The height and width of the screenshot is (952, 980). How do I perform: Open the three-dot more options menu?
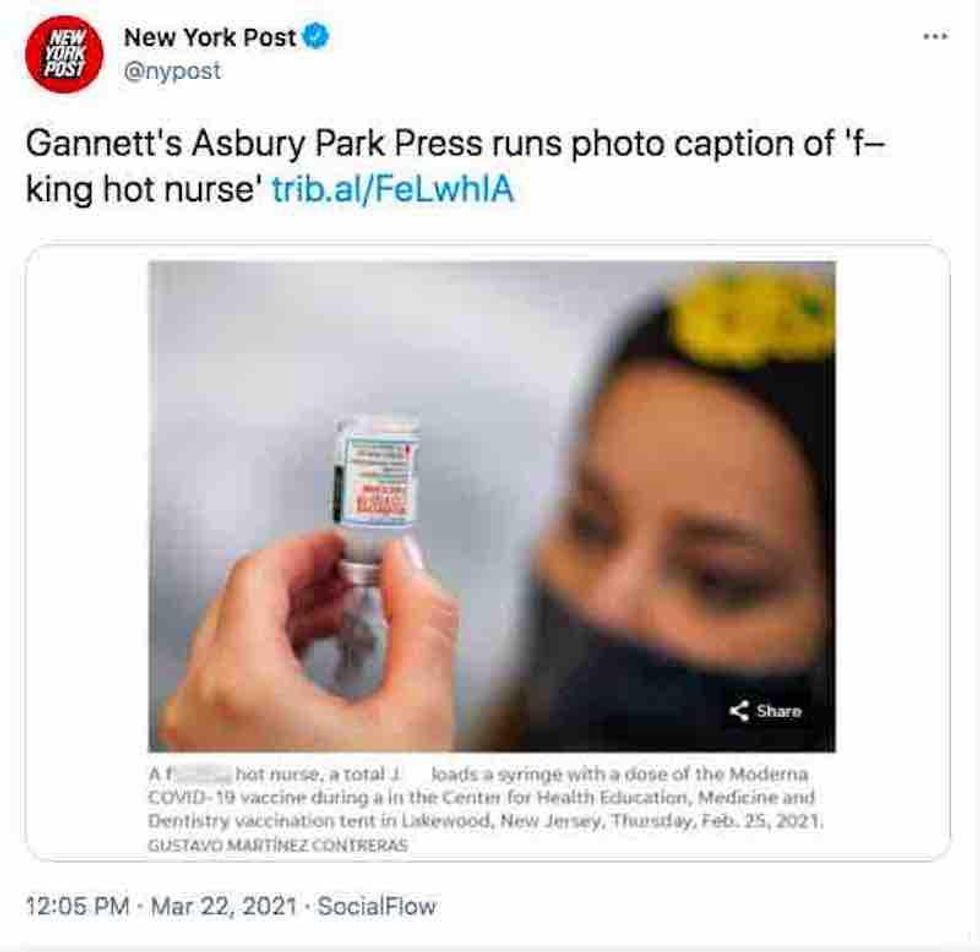(x=936, y=37)
